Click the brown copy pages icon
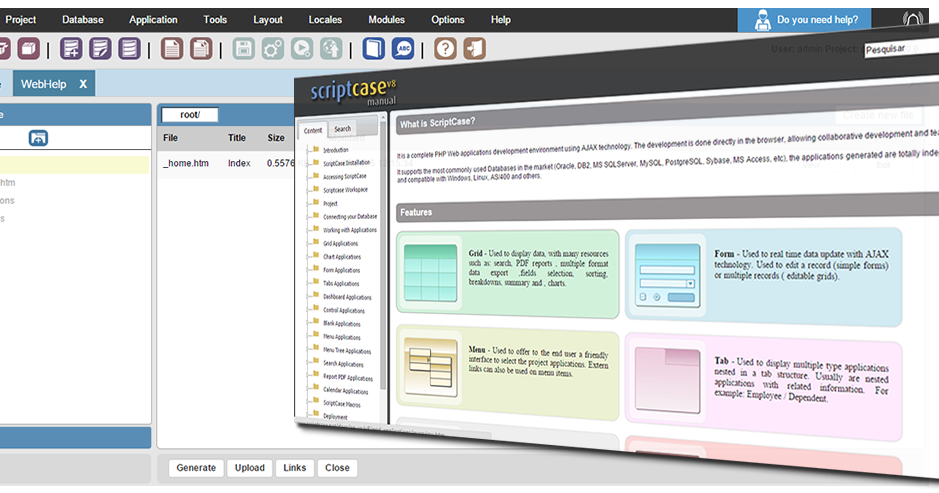The height and width of the screenshot is (493, 939). 201,49
